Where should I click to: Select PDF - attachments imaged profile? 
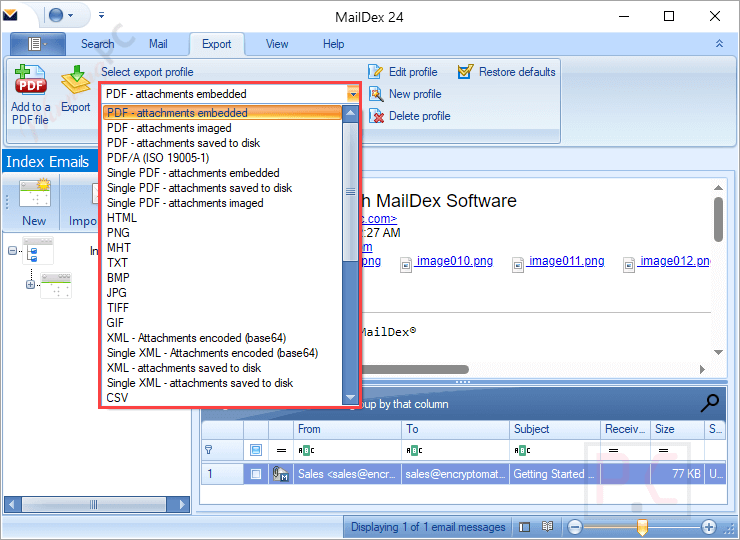(x=222, y=128)
